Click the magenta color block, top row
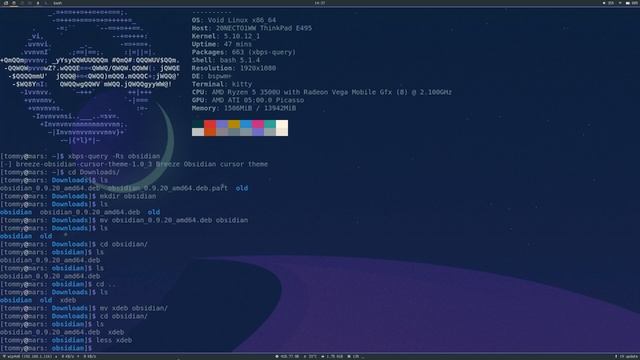Image resolution: width=640 pixels, height=360 pixels. (258, 124)
